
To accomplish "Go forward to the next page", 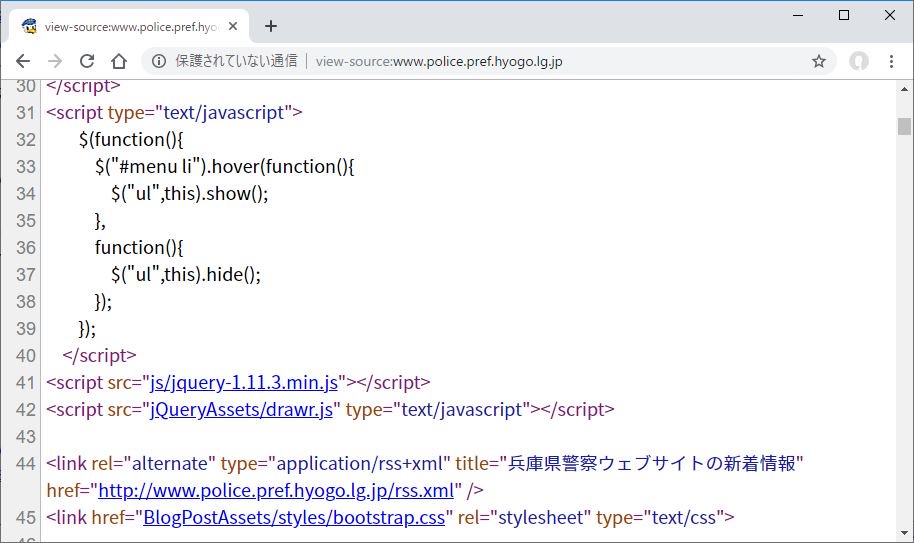I will pos(55,61).
